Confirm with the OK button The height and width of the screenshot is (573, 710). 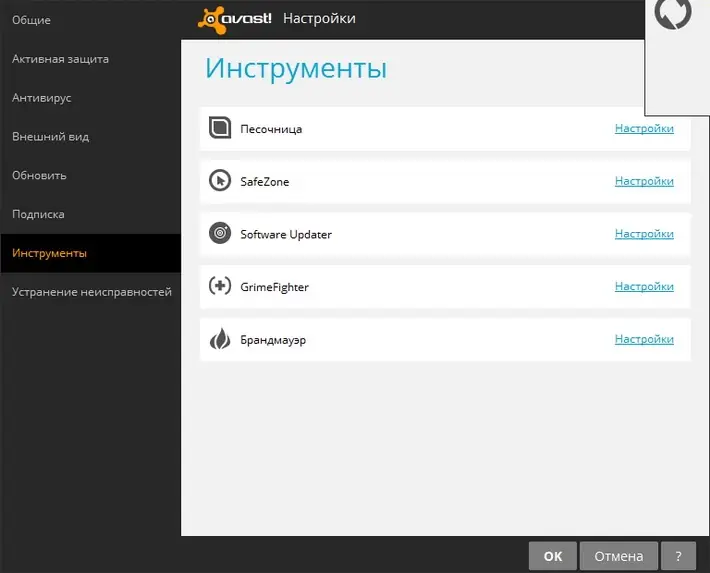[x=553, y=556]
